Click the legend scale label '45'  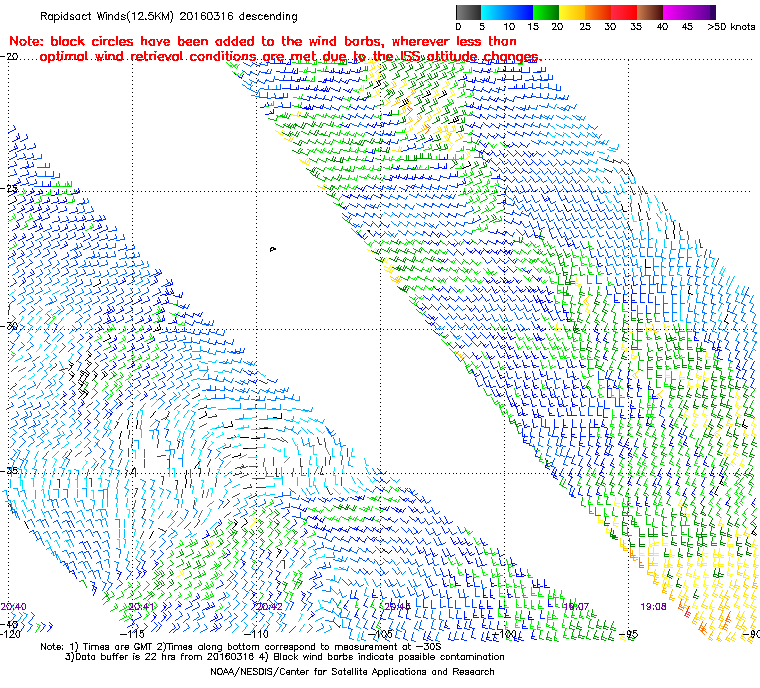click(687, 27)
